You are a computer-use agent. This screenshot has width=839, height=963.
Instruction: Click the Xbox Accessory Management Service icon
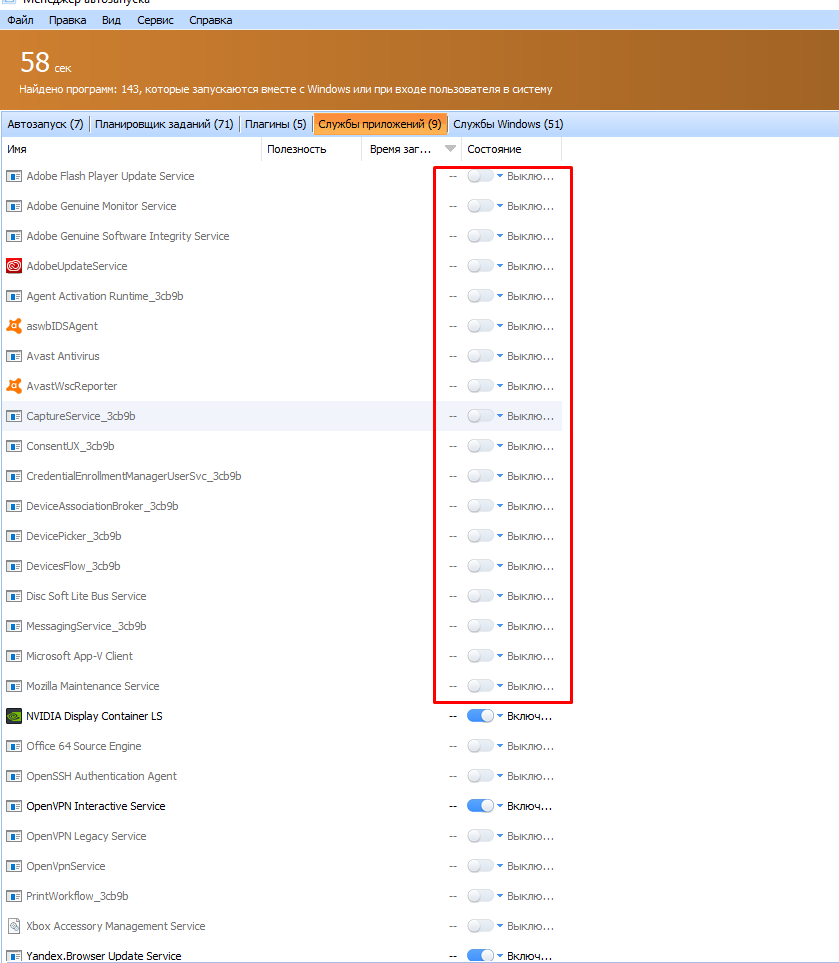click(x=14, y=926)
